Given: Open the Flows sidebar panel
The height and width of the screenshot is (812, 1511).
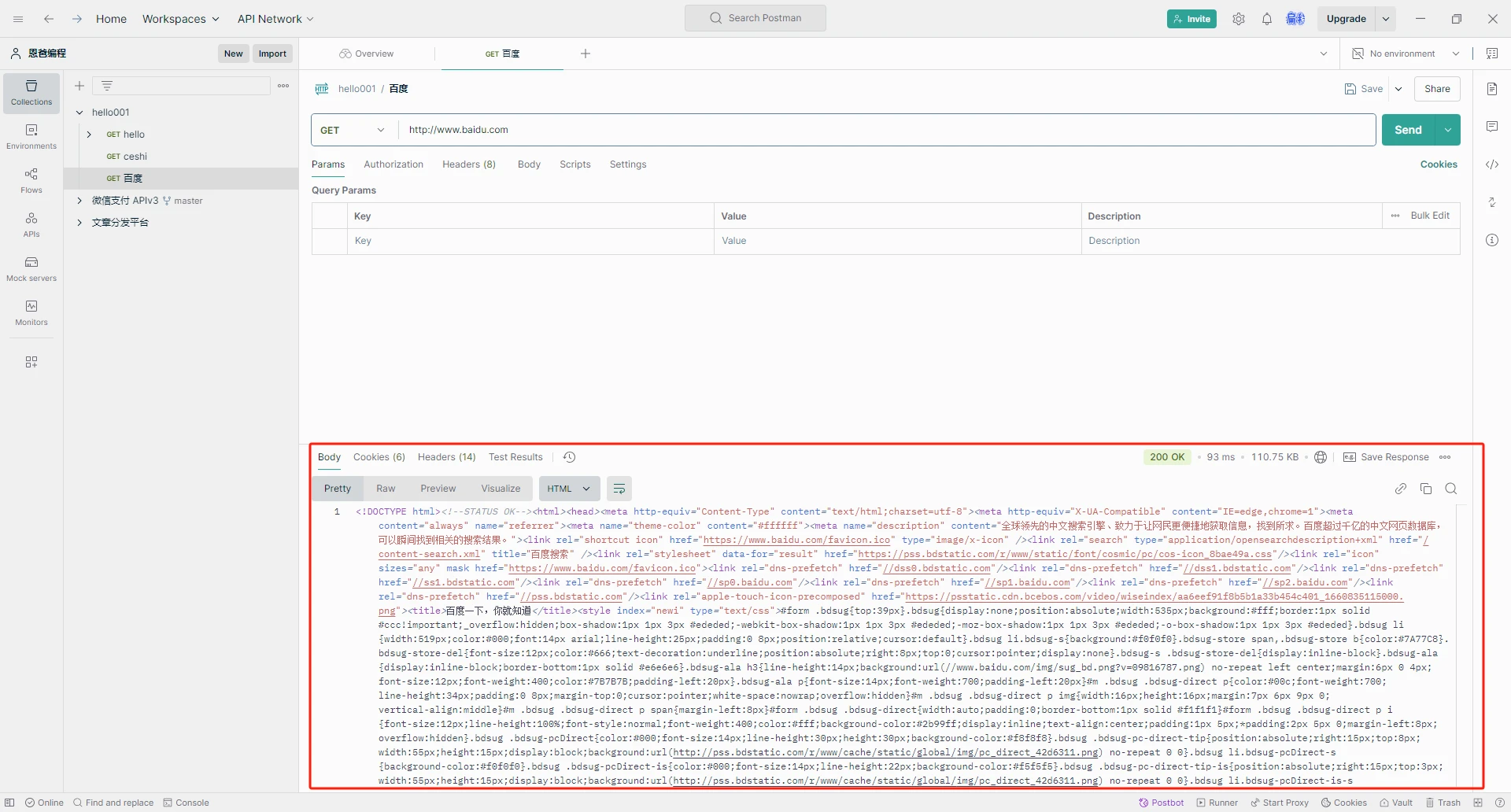Looking at the screenshot, I should [31, 181].
